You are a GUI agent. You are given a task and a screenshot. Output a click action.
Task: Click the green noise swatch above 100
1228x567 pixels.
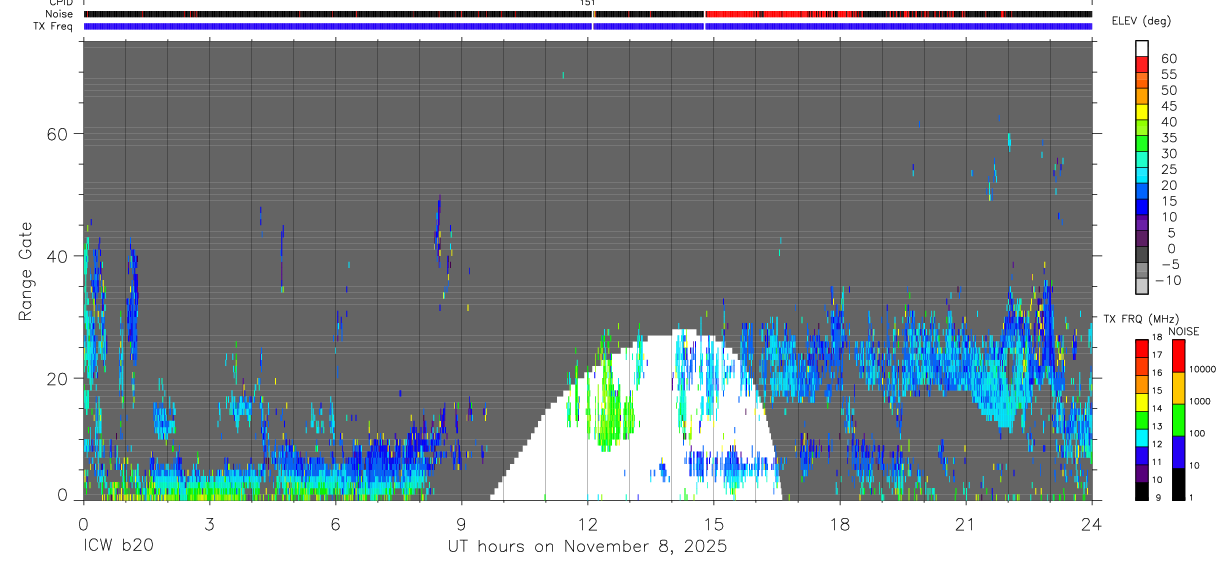pos(1178,419)
